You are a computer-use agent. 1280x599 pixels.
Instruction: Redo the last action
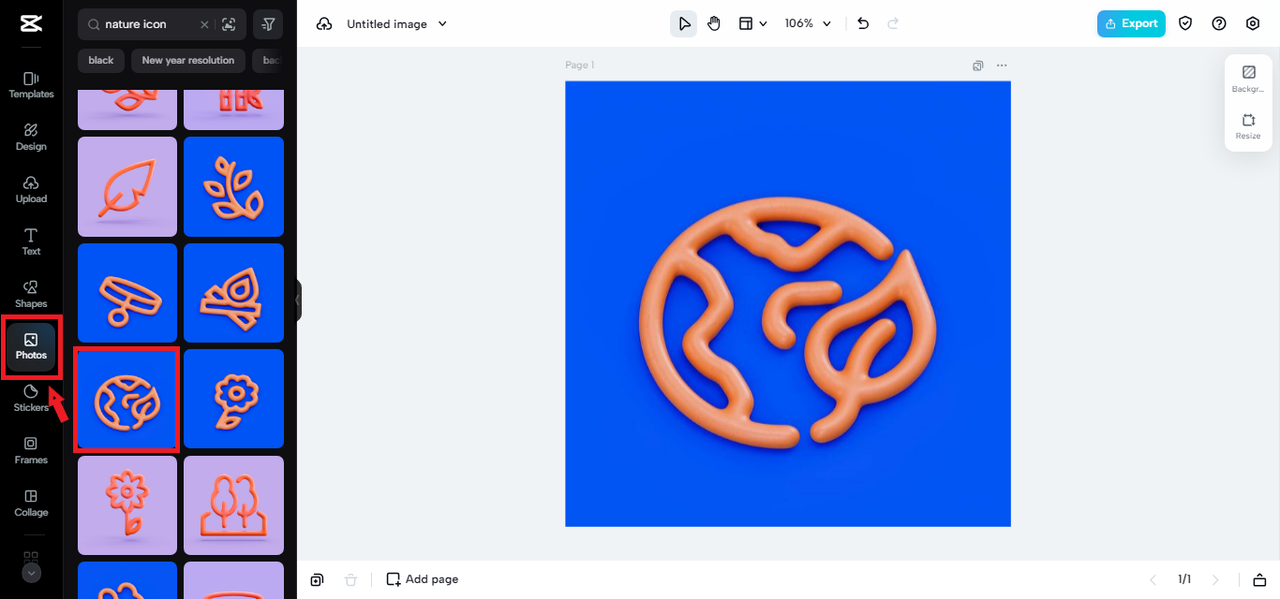pos(893,24)
